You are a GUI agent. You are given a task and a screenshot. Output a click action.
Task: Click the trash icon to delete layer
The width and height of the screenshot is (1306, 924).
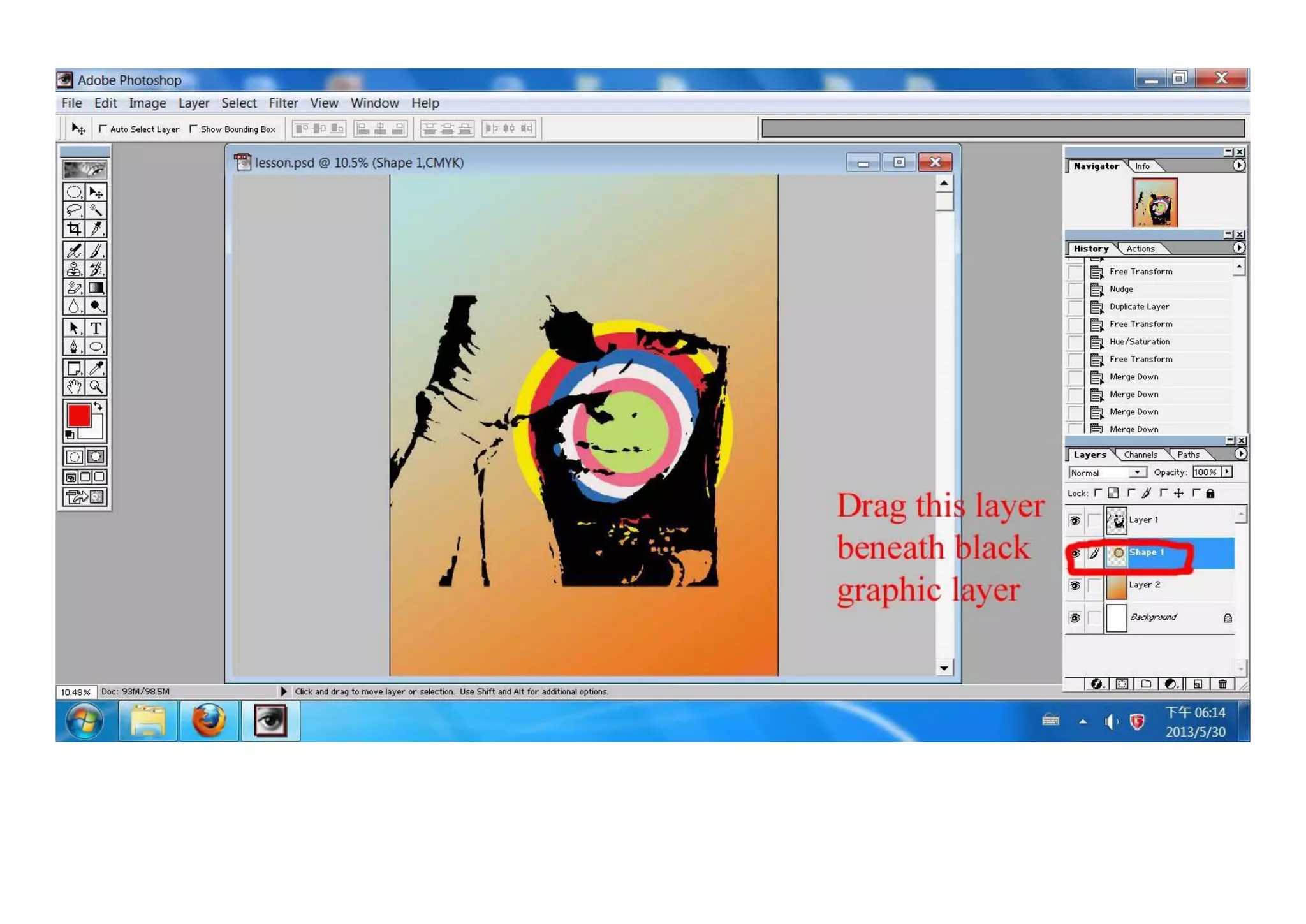click(1222, 684)
